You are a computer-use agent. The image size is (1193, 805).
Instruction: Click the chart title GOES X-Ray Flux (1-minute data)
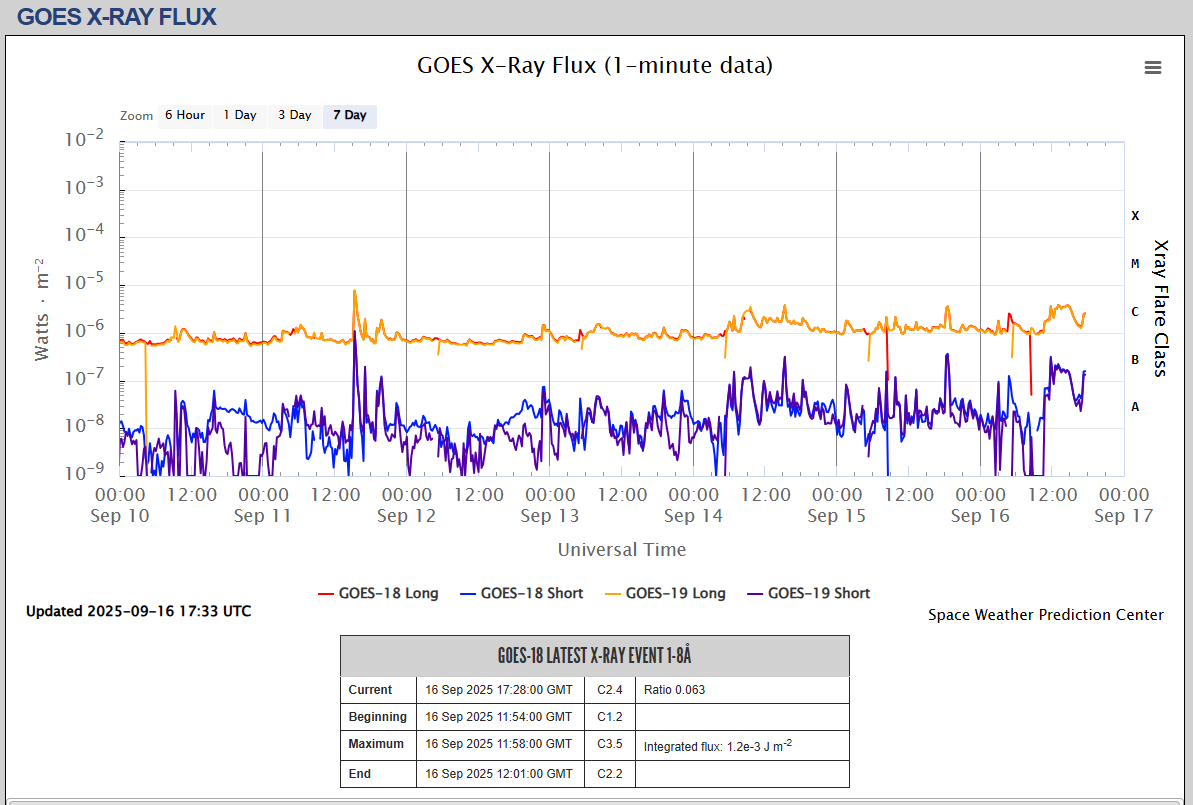point(595,65)
